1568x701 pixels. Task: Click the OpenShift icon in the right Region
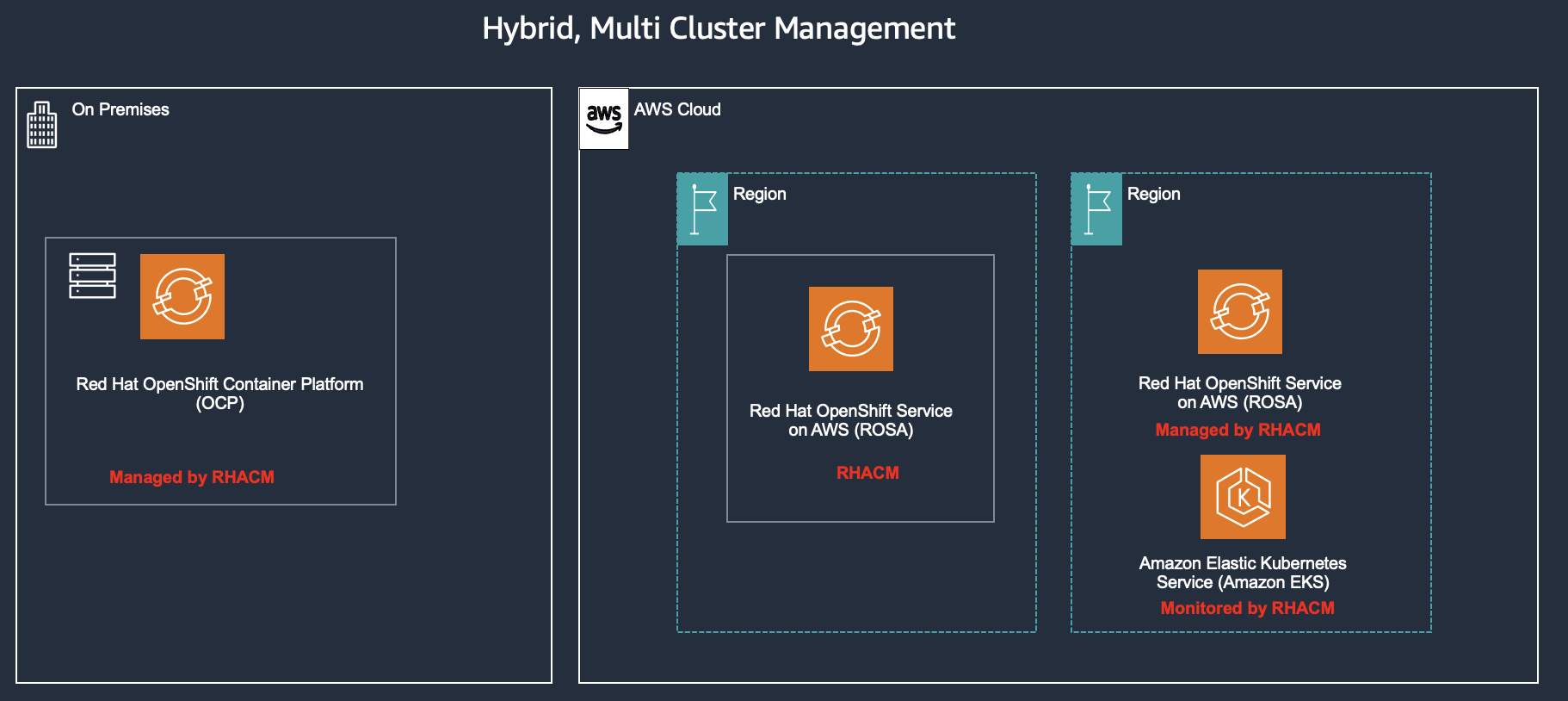(1240, 312)
